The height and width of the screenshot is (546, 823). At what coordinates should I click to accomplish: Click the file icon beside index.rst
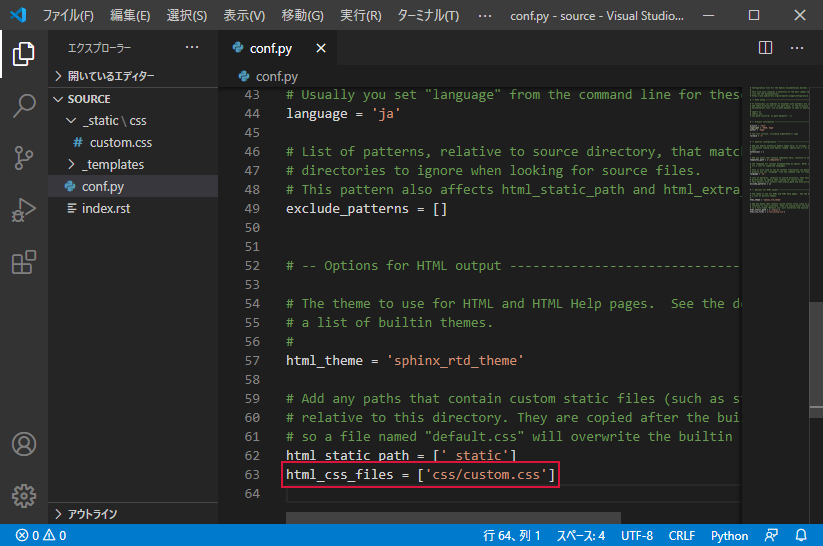[72, 208]
